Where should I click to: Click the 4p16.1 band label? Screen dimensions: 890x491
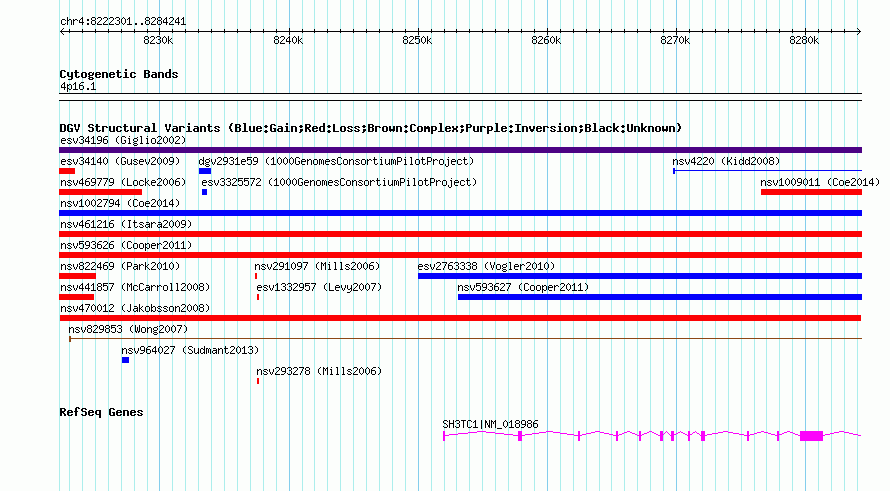pos(78,86)
